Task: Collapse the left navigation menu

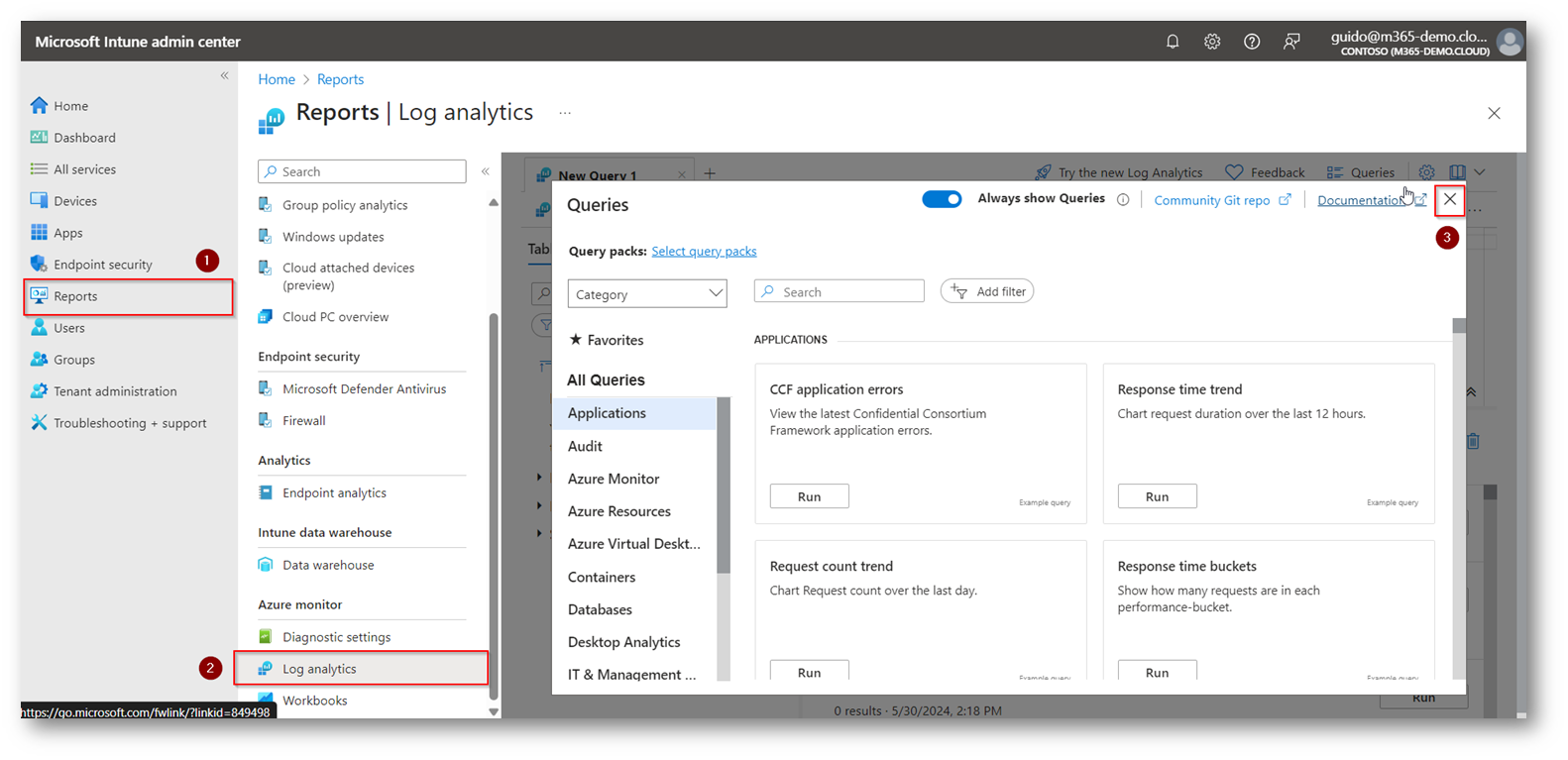Action: tap(224, 75)
